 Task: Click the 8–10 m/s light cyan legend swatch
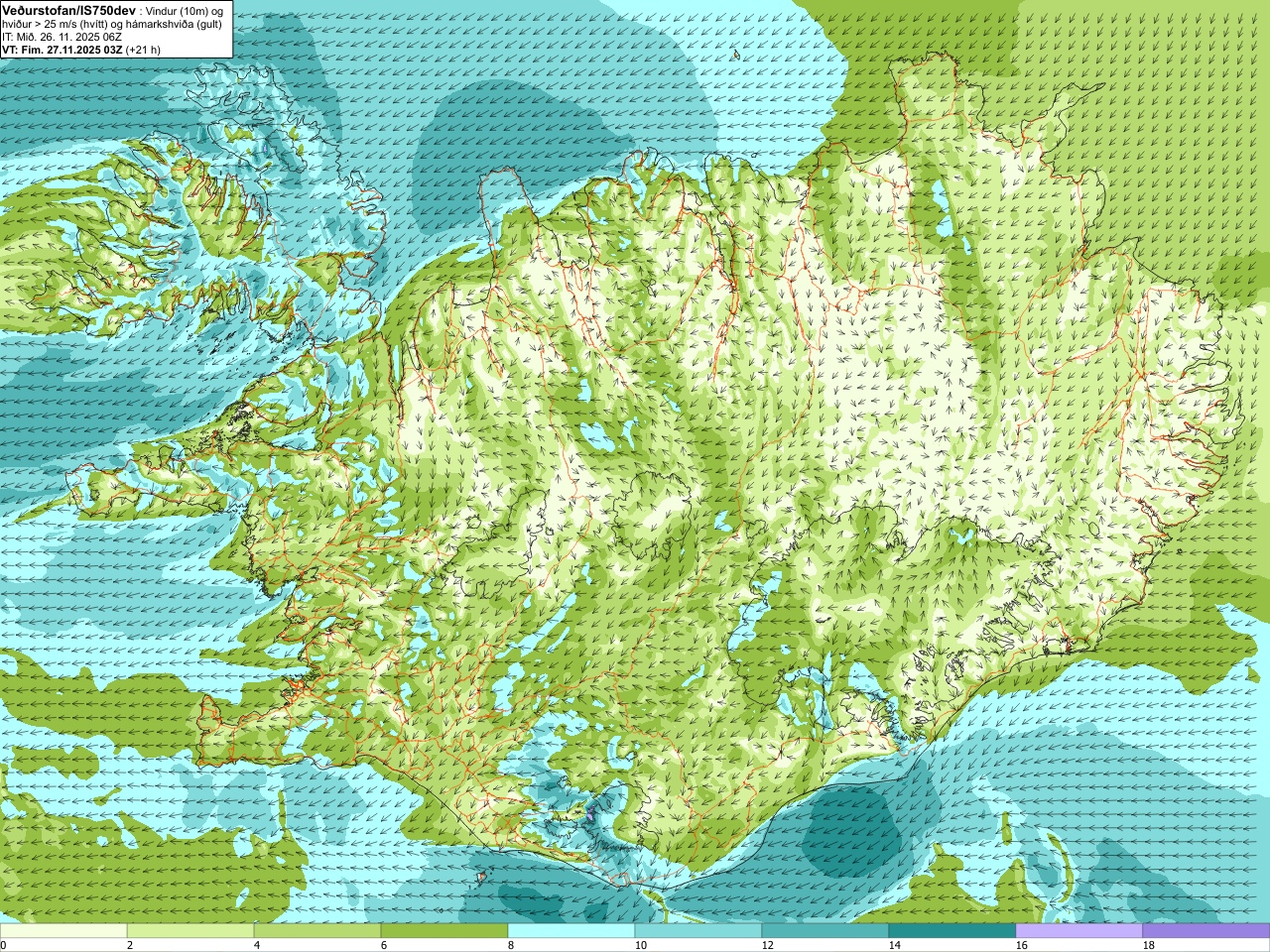571,931
